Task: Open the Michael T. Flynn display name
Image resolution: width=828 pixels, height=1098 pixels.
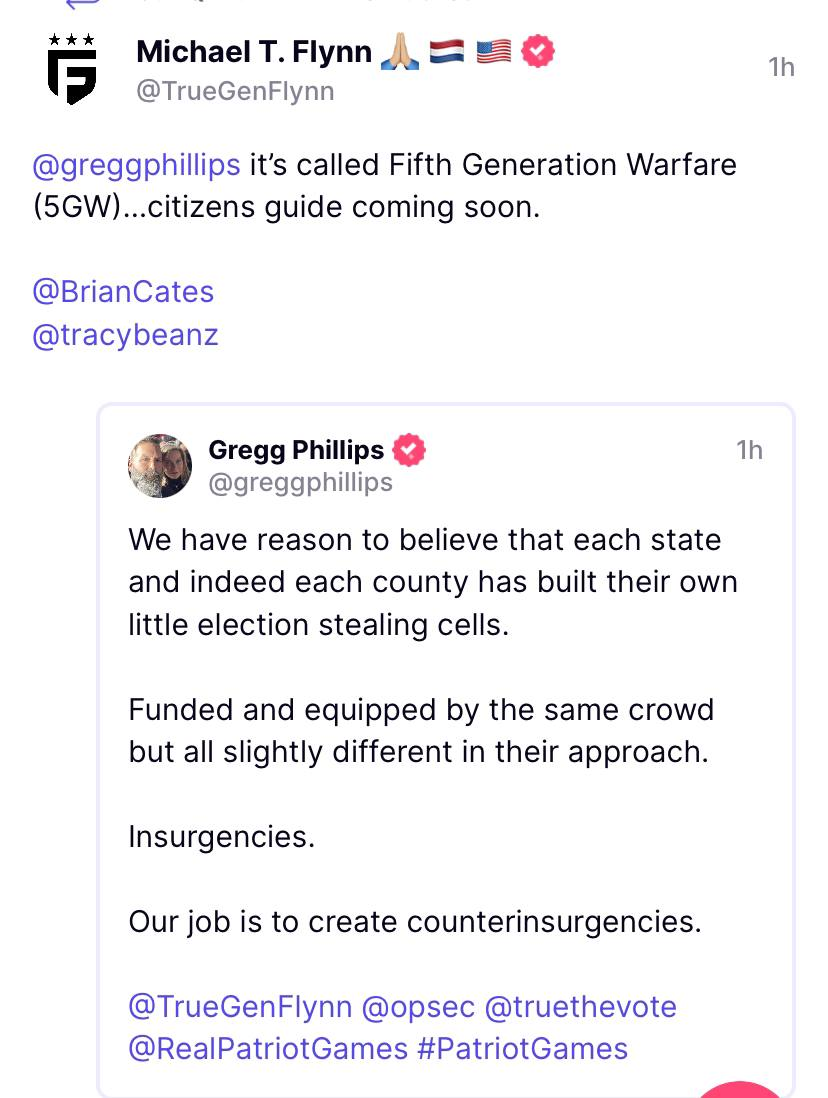Action: (254, 51)
